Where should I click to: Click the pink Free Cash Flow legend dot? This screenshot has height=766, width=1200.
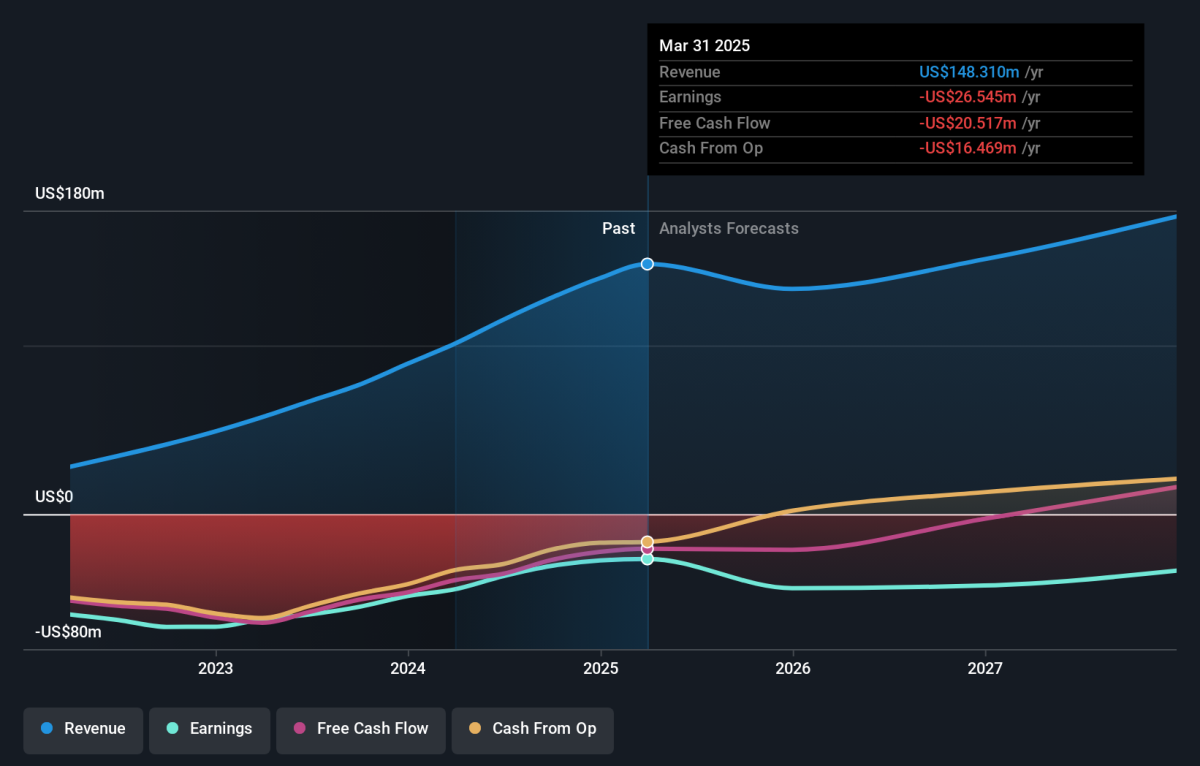(x=300, y=729)
